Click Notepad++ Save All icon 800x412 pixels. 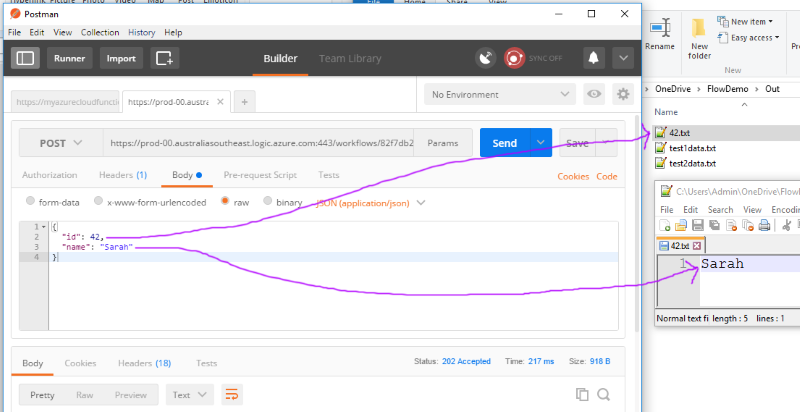tap(714, 225)
